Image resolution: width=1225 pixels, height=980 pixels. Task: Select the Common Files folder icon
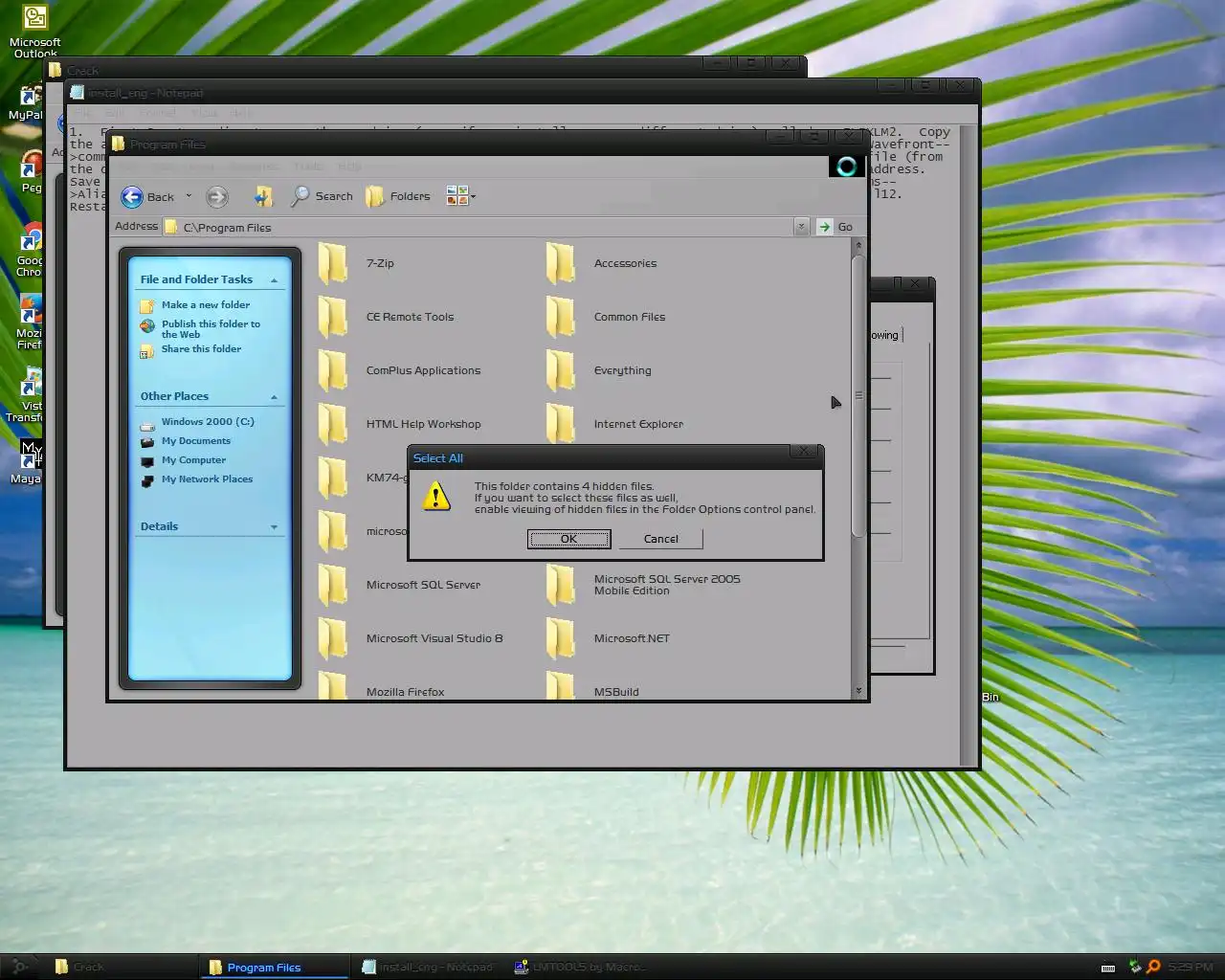pyautogui.click(x=560, y=317)
